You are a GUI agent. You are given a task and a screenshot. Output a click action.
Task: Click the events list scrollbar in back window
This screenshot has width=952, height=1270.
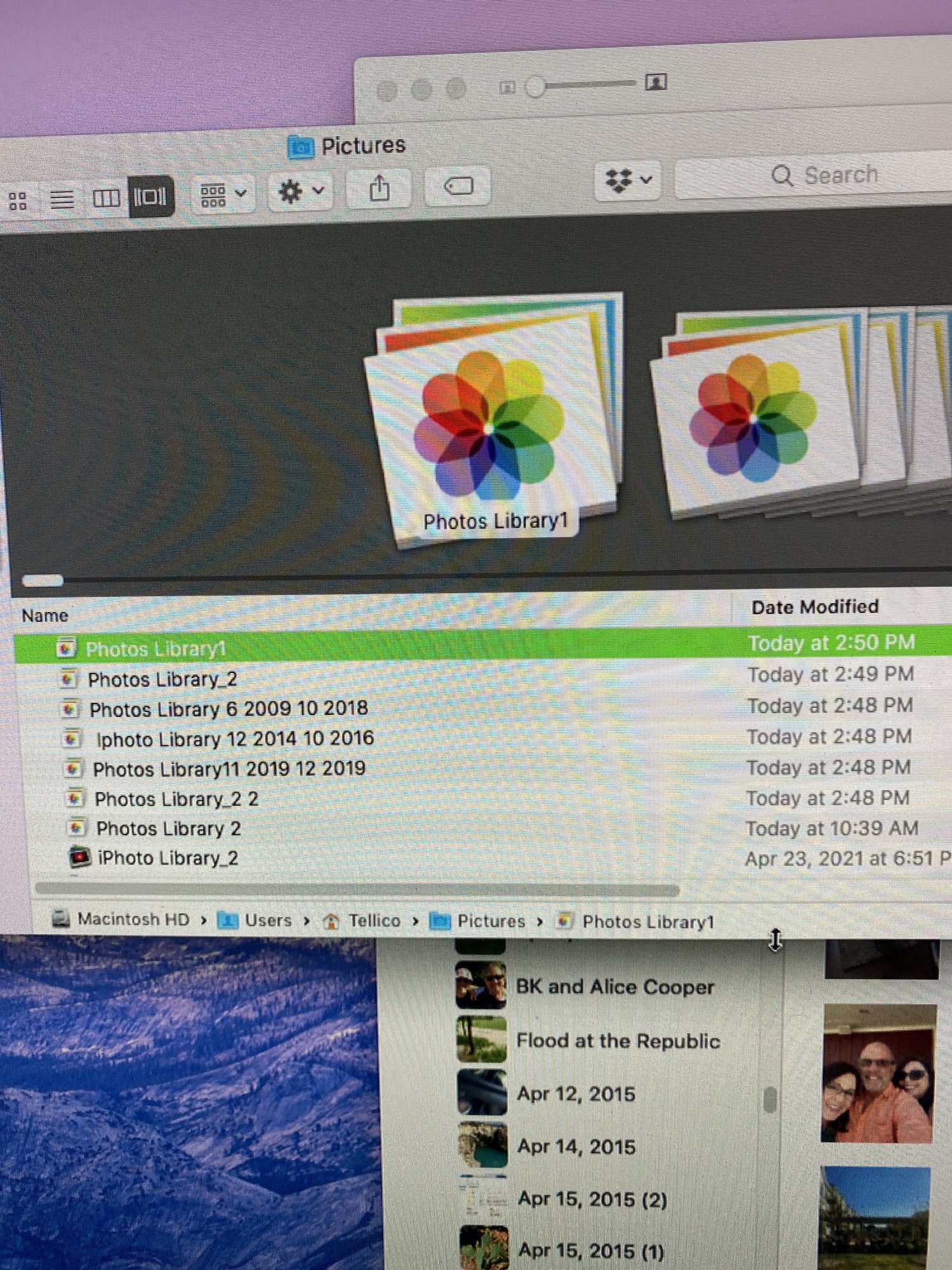tap(770, 1099)
